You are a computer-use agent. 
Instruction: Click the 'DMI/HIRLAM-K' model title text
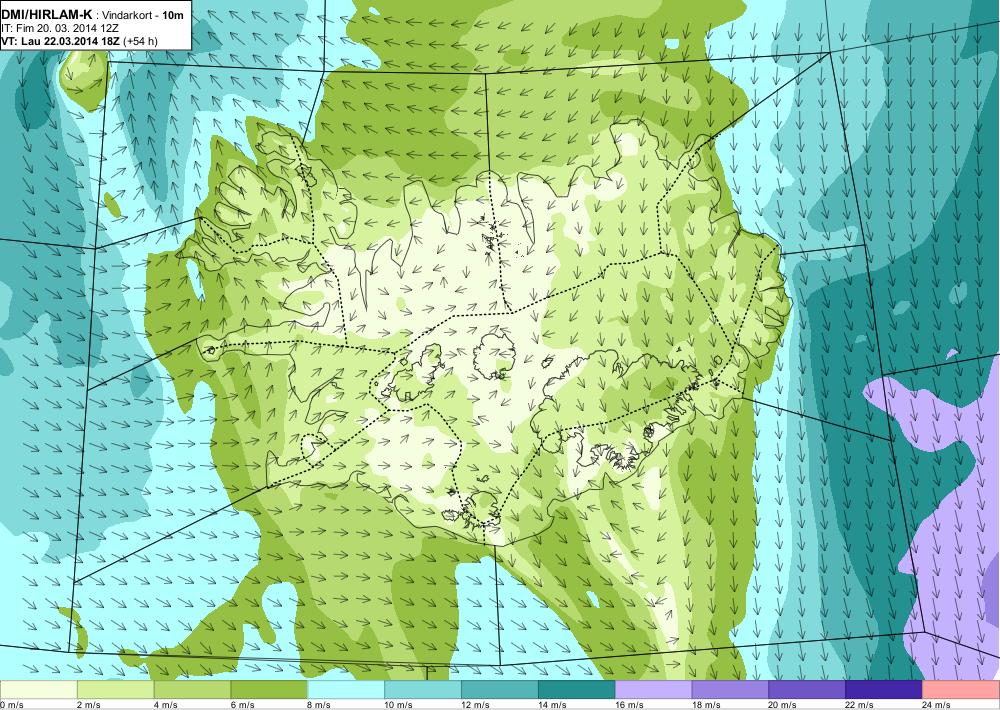click(47, 15)
